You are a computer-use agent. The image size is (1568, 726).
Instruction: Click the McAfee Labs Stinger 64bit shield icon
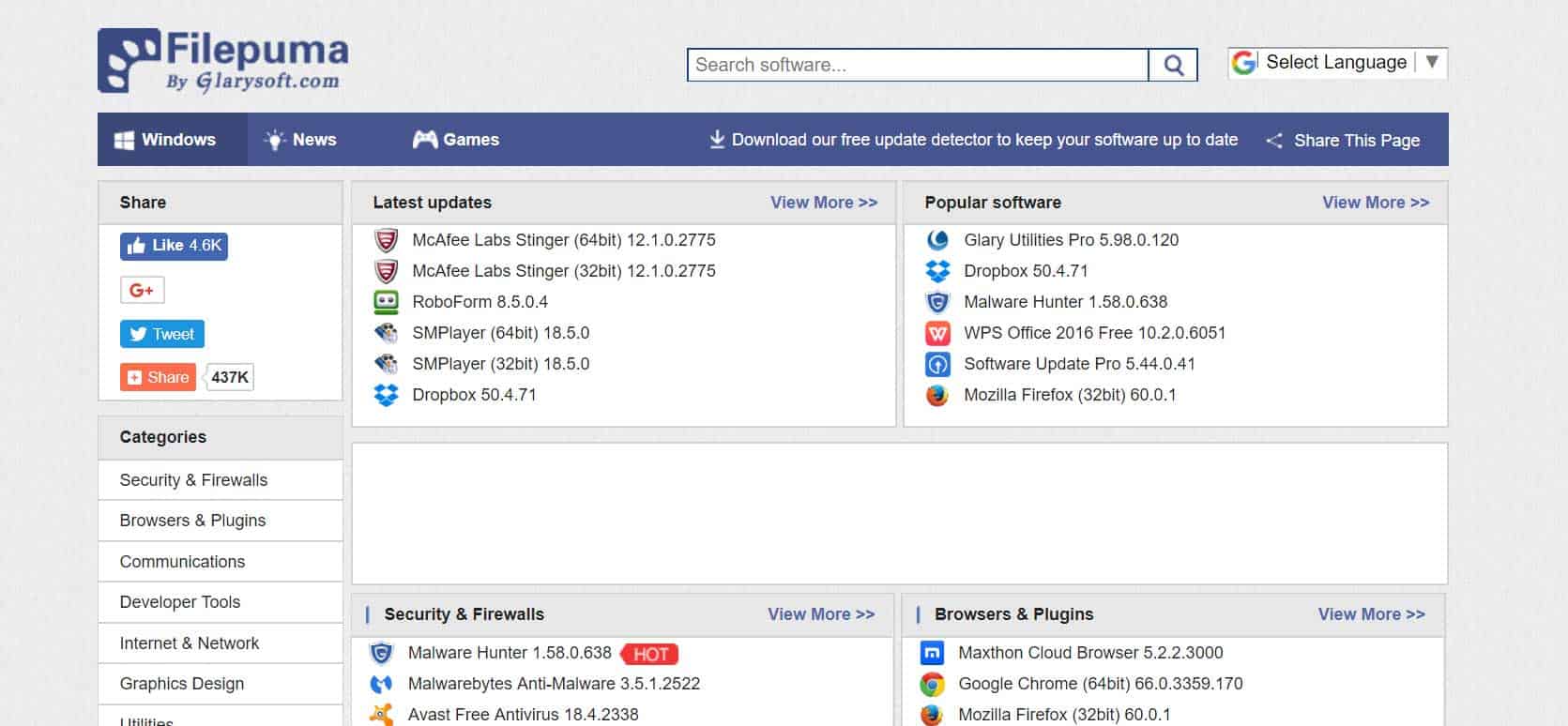click(x=386, y=240)
